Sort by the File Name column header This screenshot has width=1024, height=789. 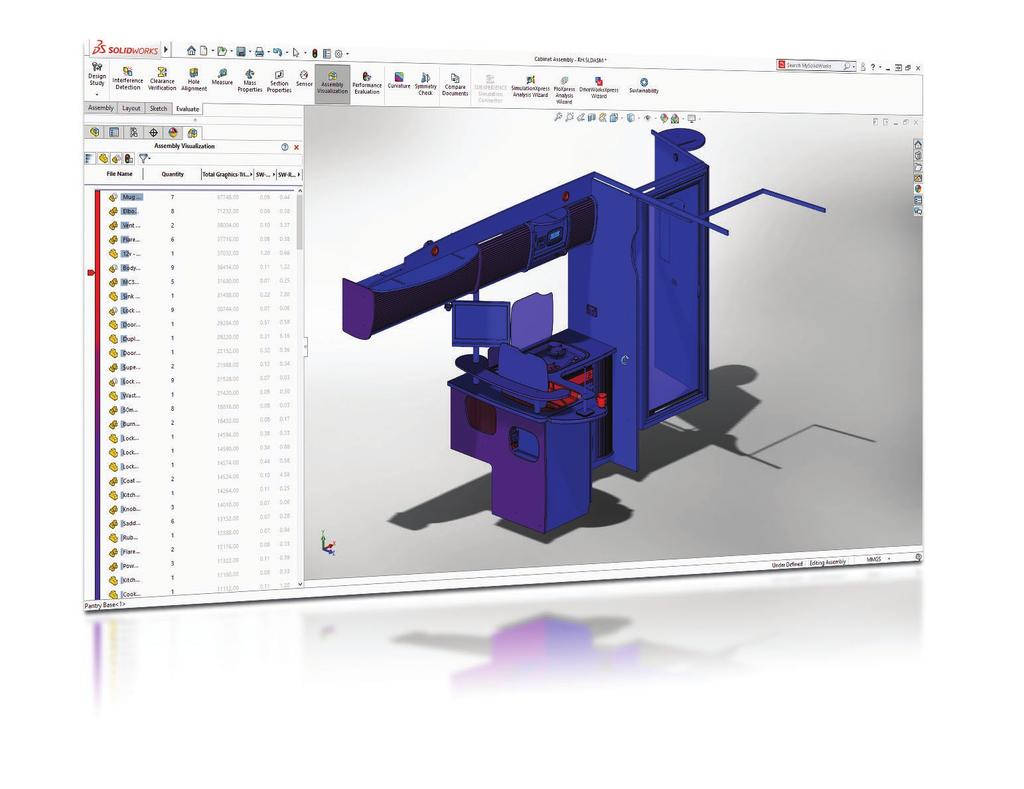[x=120, y=174]
